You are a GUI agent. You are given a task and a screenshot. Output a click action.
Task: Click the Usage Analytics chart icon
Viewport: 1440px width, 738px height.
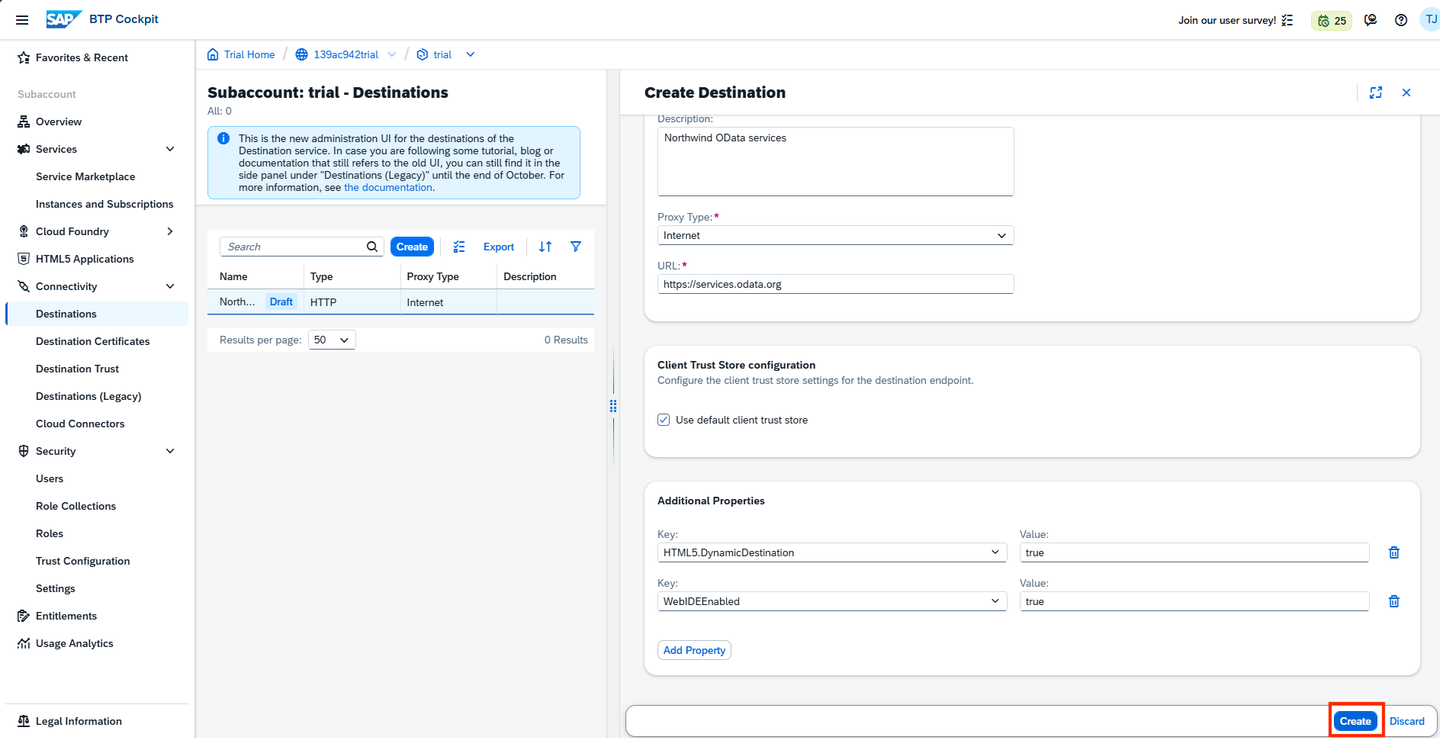point(23,644)
